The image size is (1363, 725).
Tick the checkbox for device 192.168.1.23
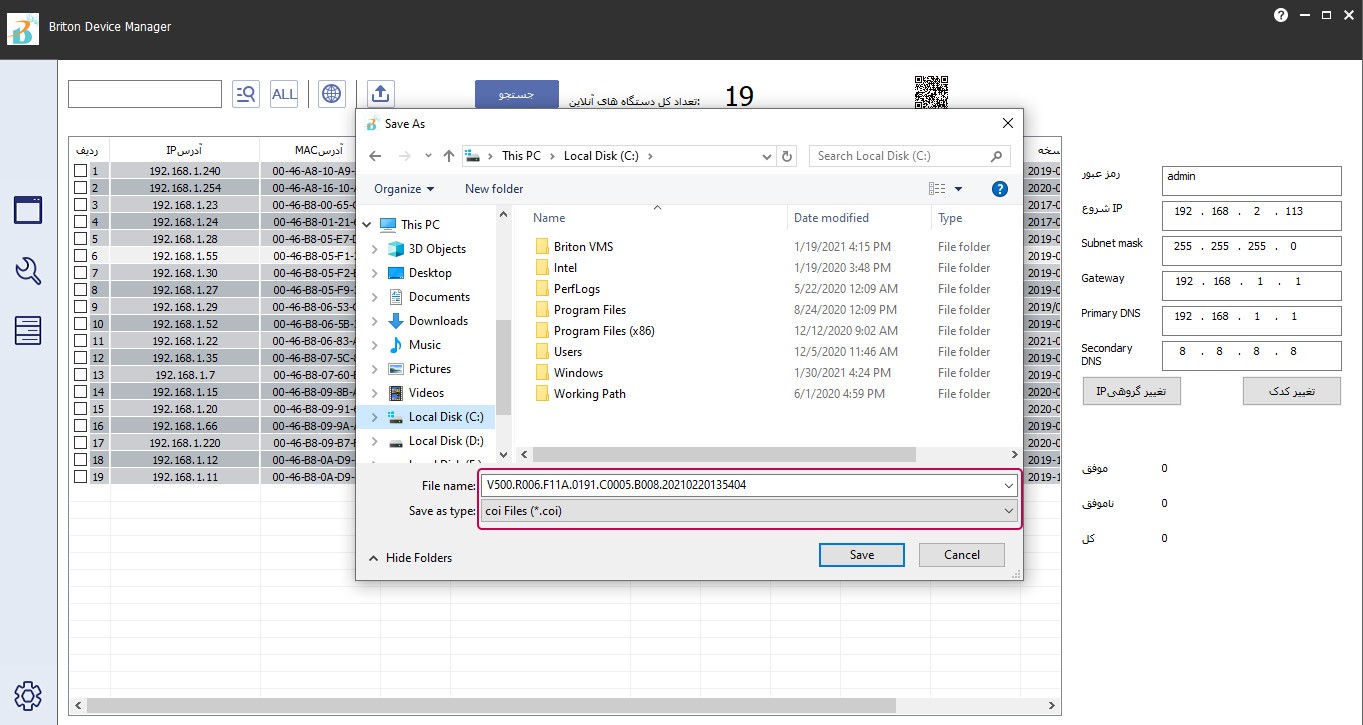coord(80,205)
